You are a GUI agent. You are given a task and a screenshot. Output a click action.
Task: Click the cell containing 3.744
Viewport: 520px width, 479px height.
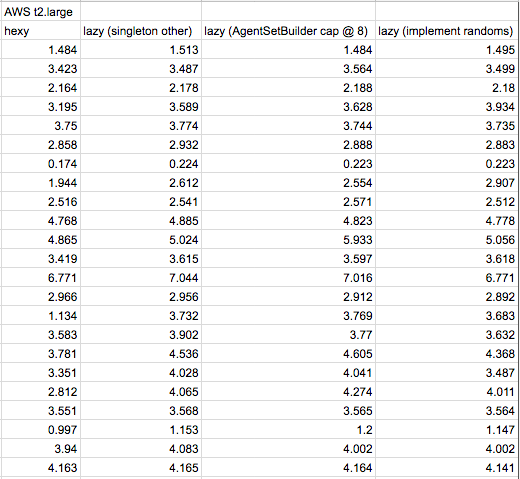tap(288, 126)
